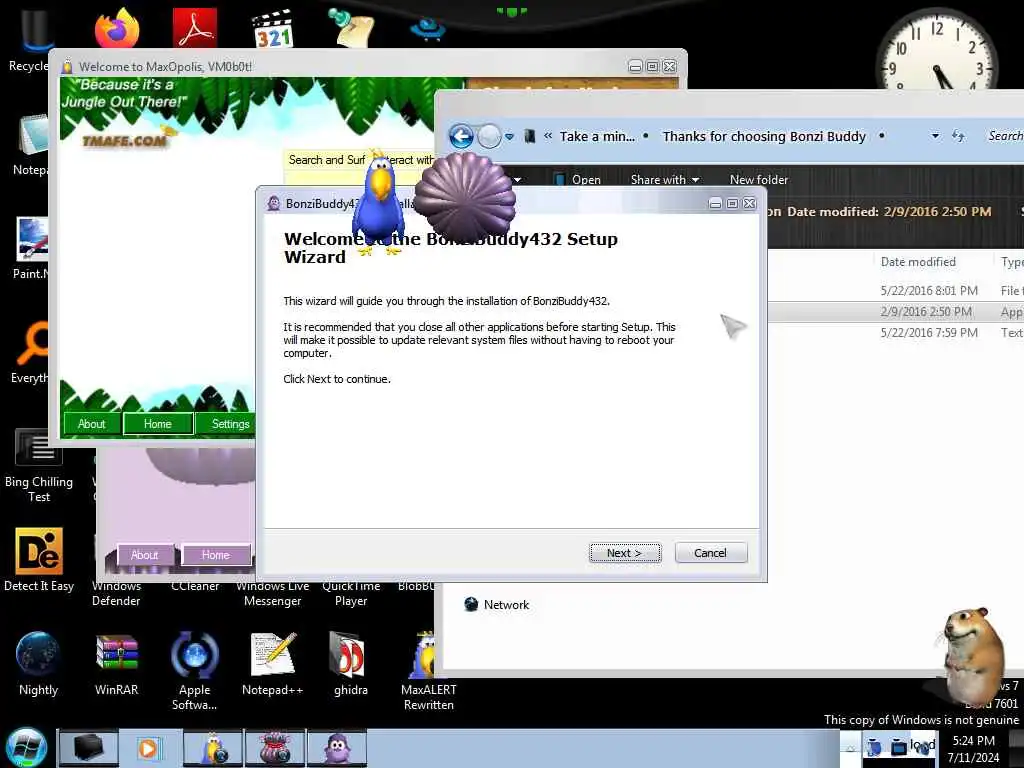This screenshot has height=768, width=1024.
Task: Open the ghidra desktop icon
Action: click(351, 664)
